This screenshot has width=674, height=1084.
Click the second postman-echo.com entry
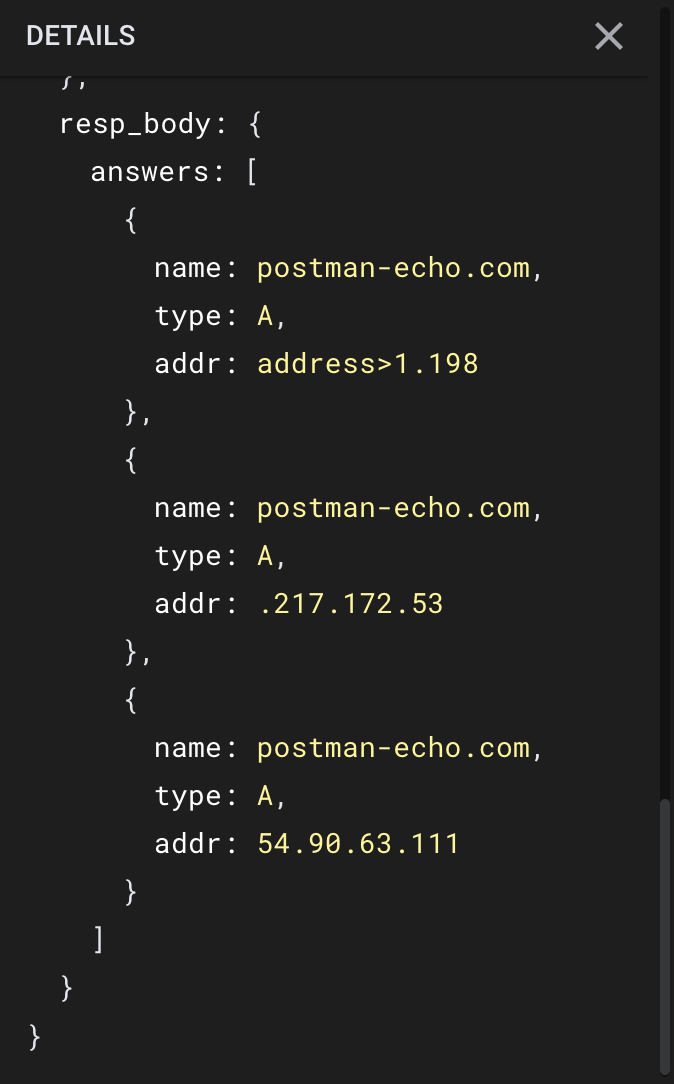click(x=394, y=507)
